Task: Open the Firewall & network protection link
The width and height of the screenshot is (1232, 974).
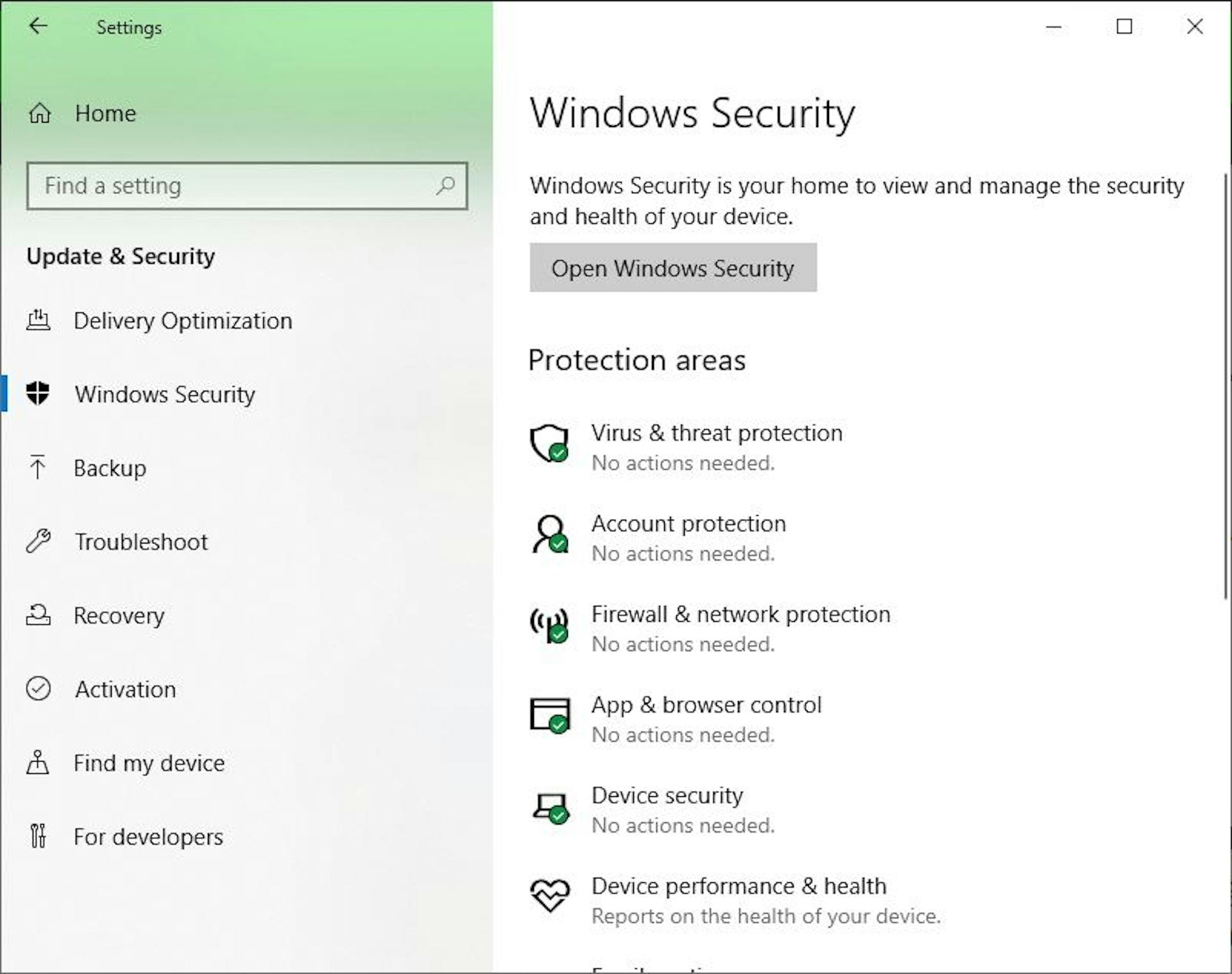Action: [x=740, y=615]
